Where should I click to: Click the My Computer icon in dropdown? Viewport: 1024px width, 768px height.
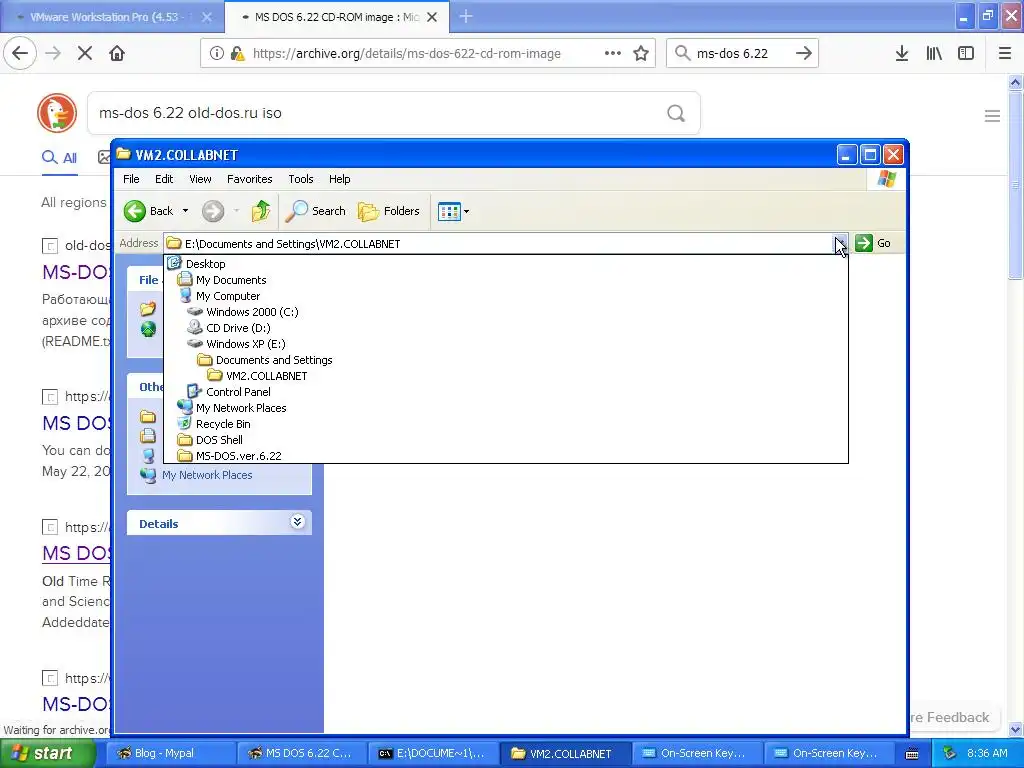coord(185,295)
